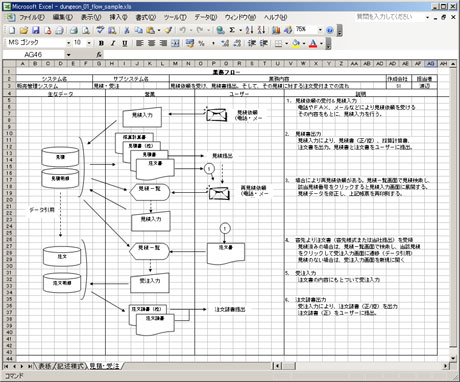Click the Undo arrow icon

pyautogui.click(x=183, y=30)
